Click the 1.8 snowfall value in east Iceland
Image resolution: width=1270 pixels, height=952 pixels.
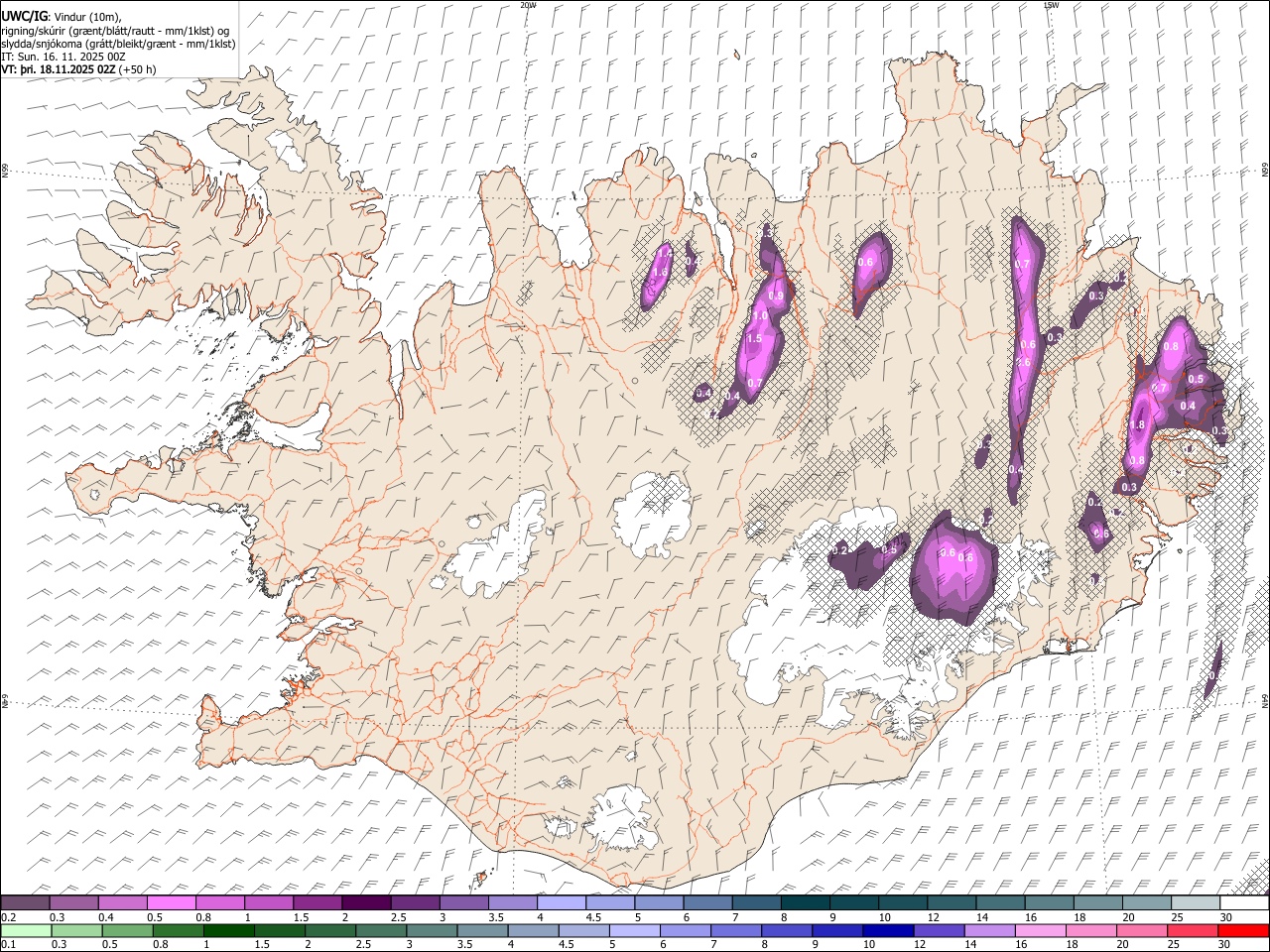(x=1137, y=424)
